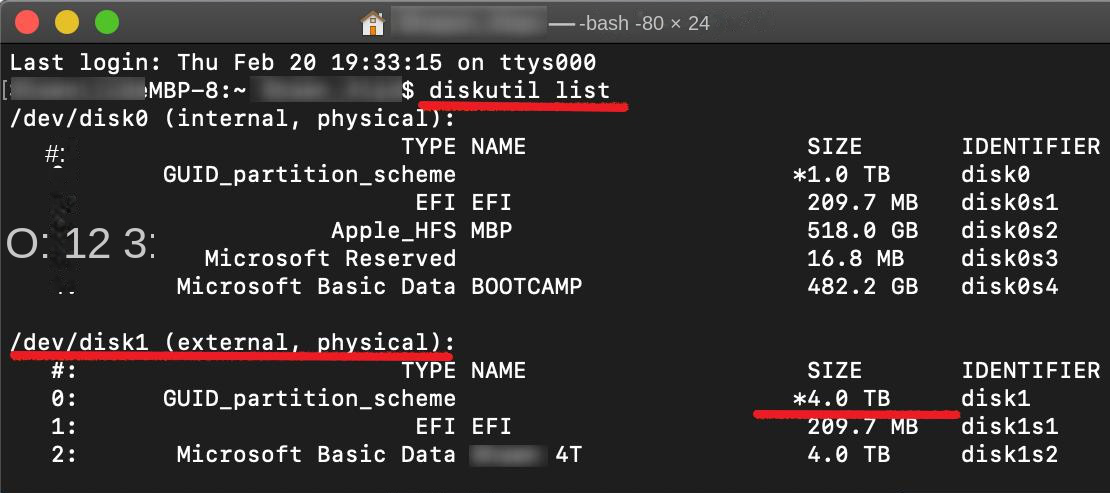Viewport: 1110px width, 493px height.
Task: Click the "diskutil list" command text
Action: (519, 90)
